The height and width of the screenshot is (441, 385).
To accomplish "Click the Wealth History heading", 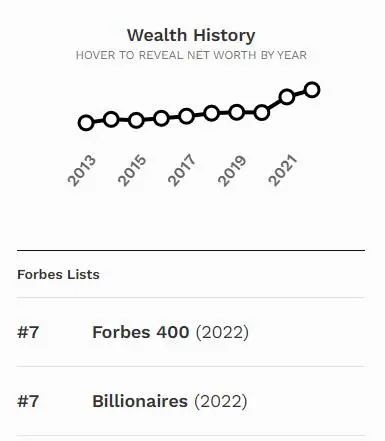I will [x=191, y=35].
